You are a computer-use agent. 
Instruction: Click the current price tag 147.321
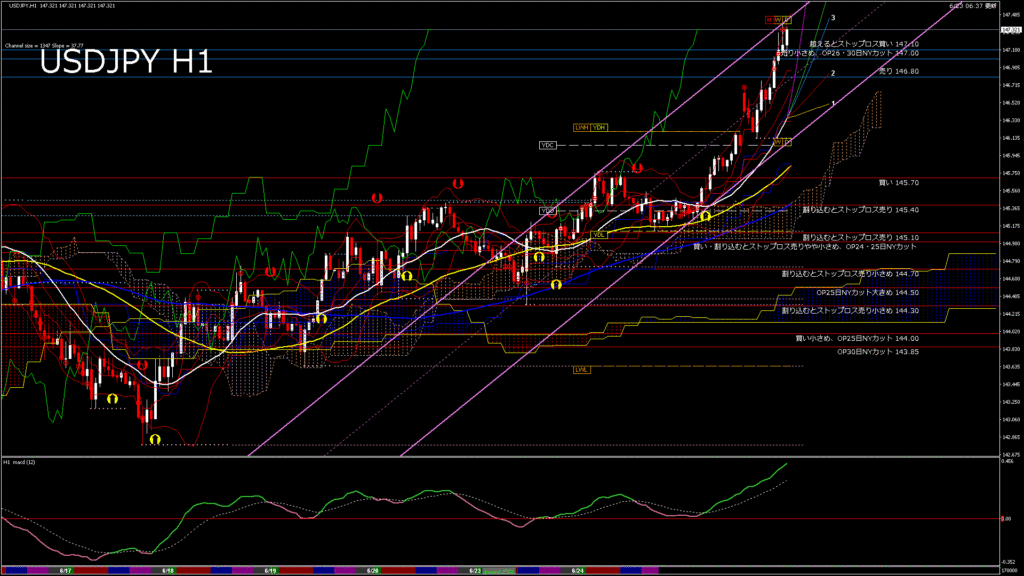click(x=1009, y=31)
